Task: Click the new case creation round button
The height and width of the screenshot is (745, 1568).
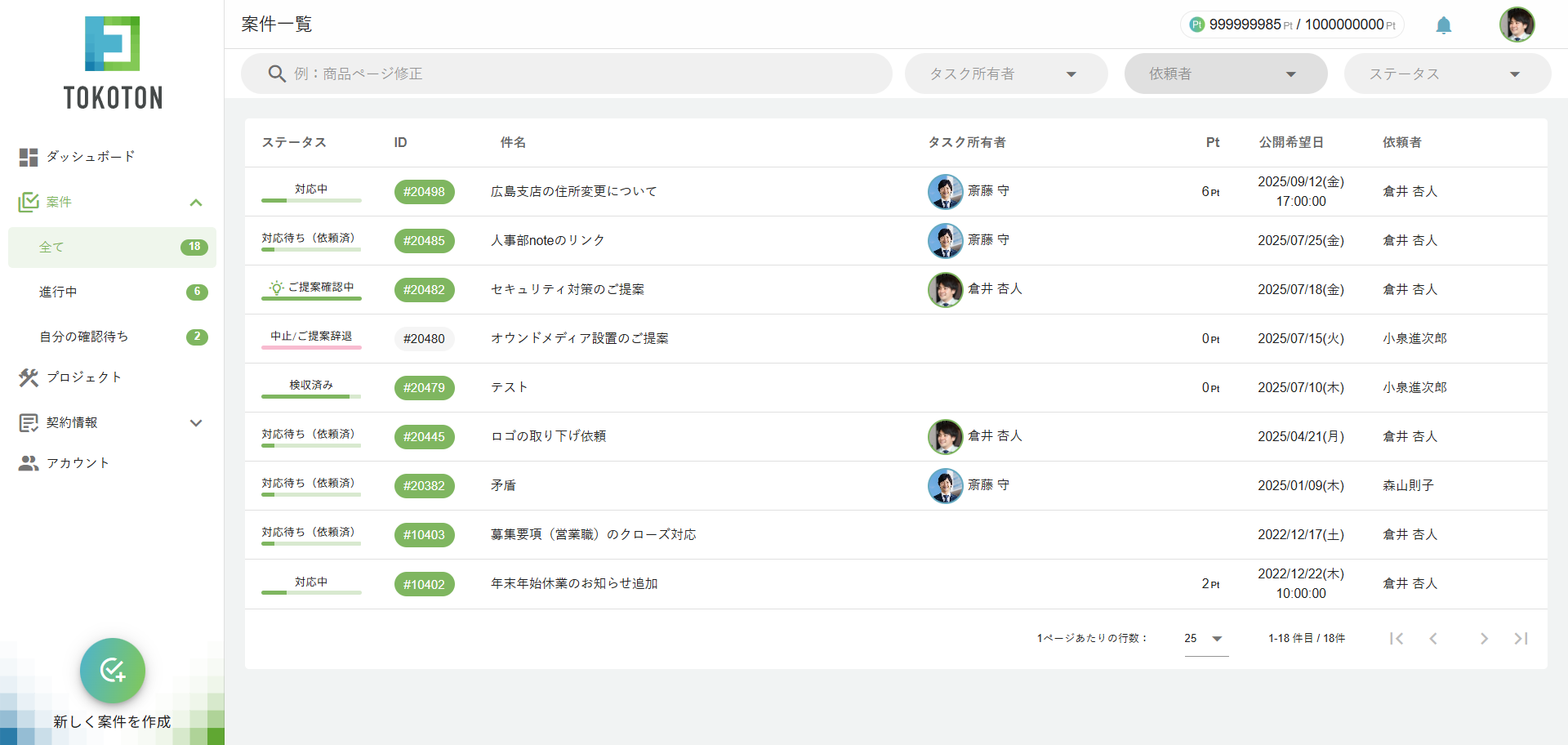Action: [x=113, y=671]
